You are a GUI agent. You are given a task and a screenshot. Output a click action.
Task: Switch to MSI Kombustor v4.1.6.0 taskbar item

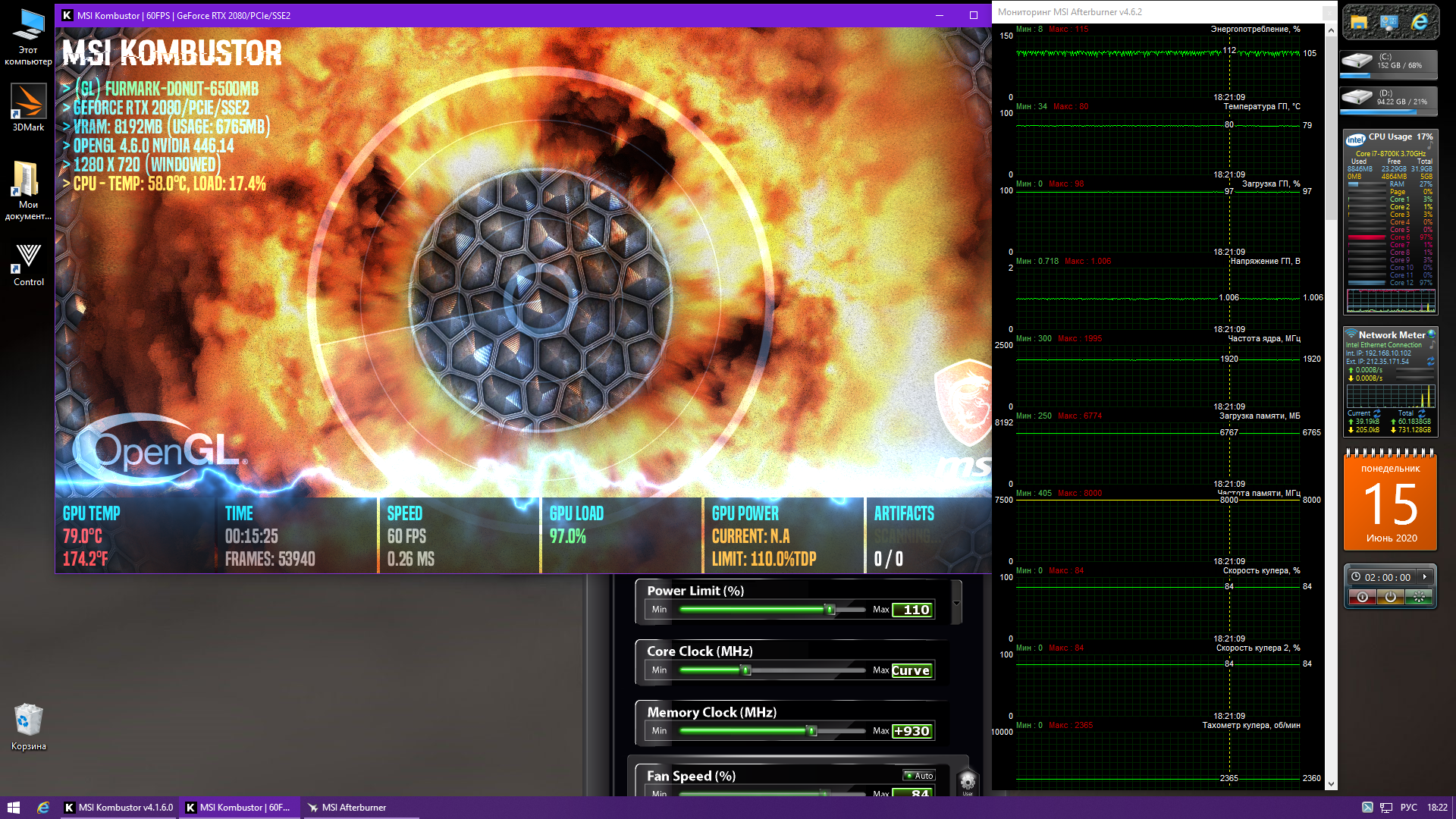click(118, 808)
